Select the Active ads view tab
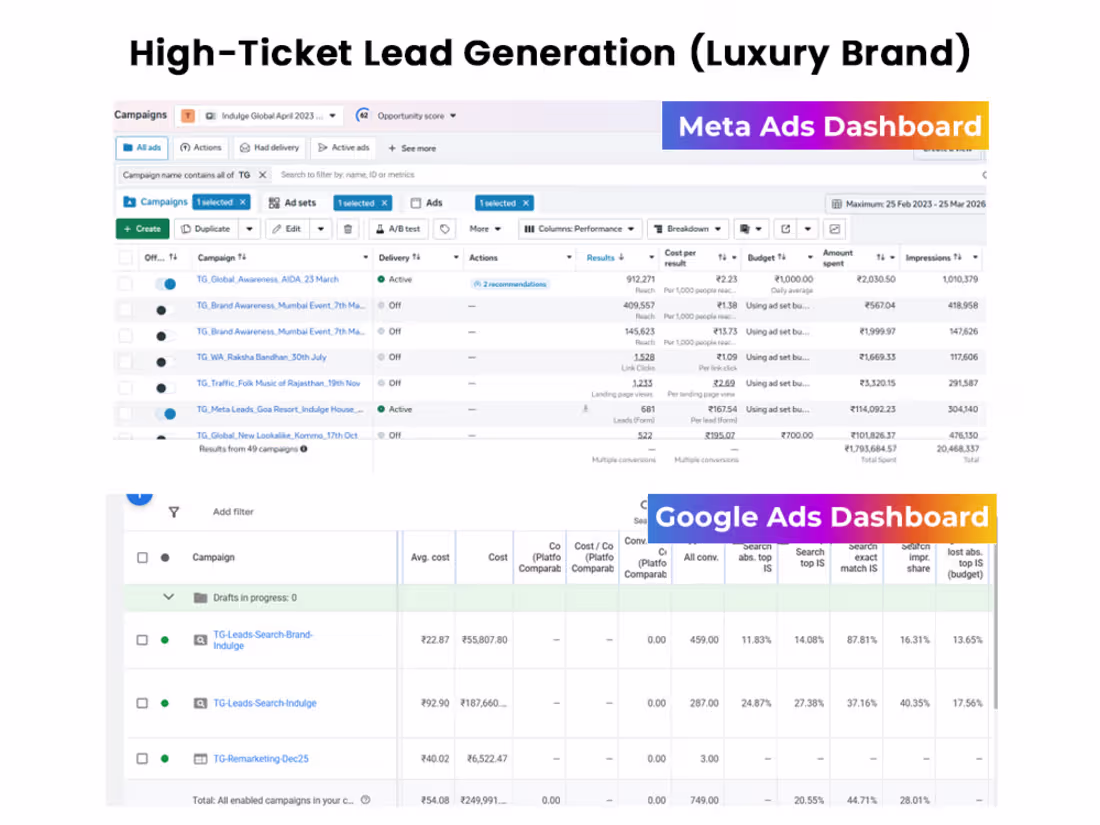 344,148
